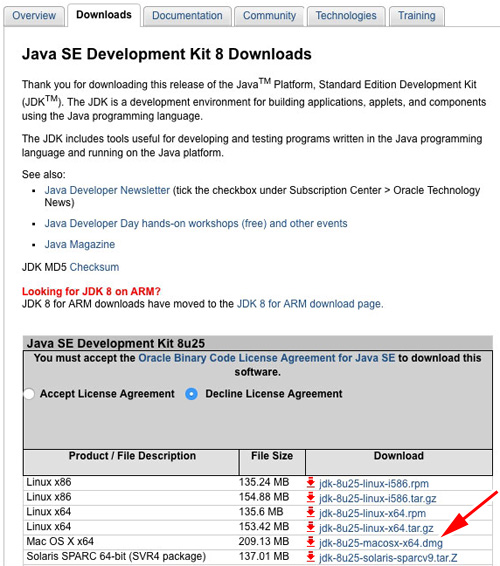Click download icon for linux-i586.tar.gz
The width and height of the screenshot is (500, 566).
coord(310,497)
